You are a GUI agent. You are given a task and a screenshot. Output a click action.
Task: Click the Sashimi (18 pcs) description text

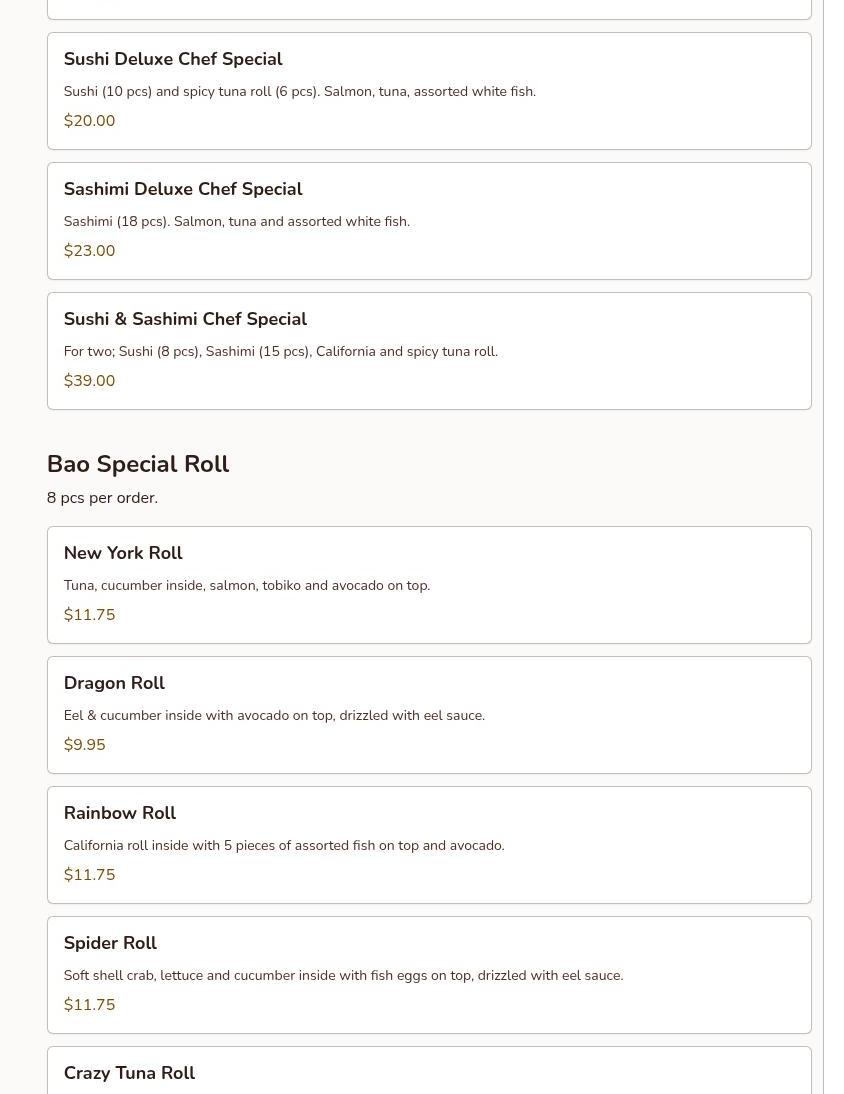236,222
